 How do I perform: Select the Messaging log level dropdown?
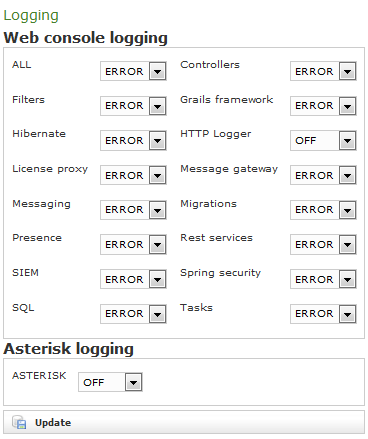click(133, 210)
